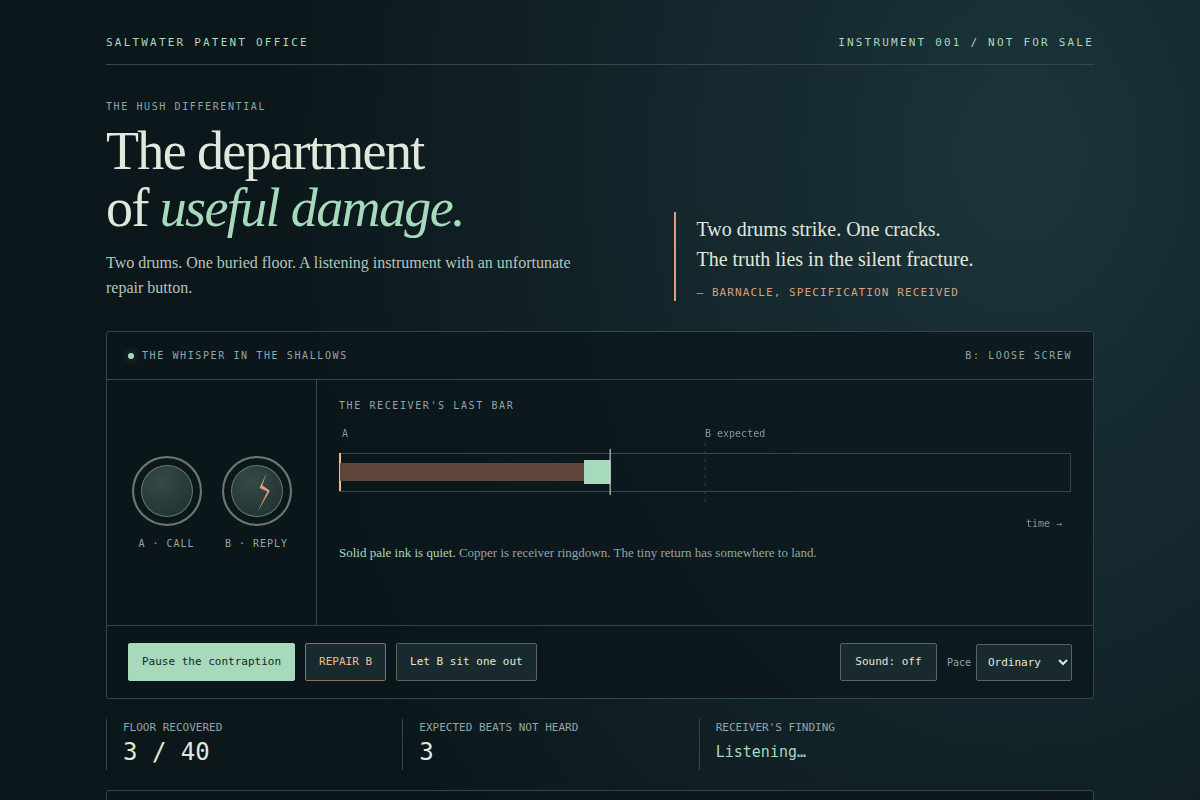Click the copper ringdown bar in receiver timeline
The image size is (1200, 800).
coord(462,472)
